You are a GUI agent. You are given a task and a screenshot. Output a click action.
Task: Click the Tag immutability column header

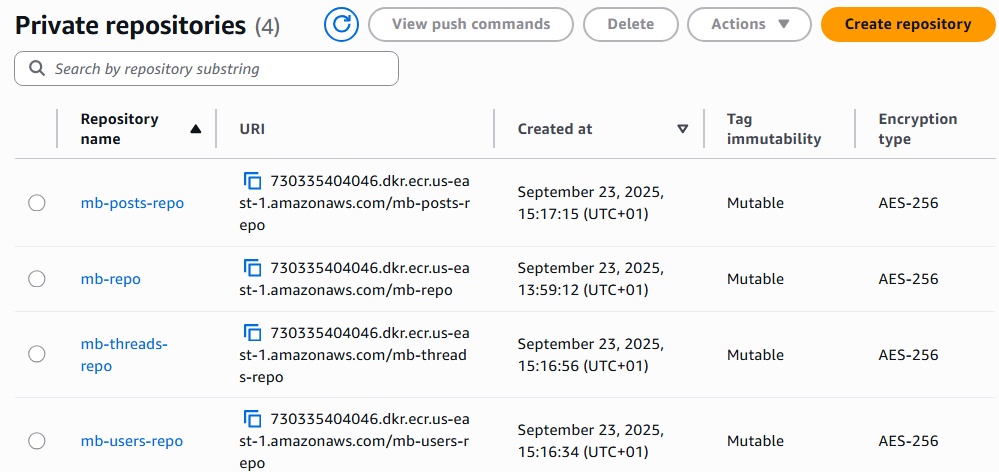[x=773, y=129]
